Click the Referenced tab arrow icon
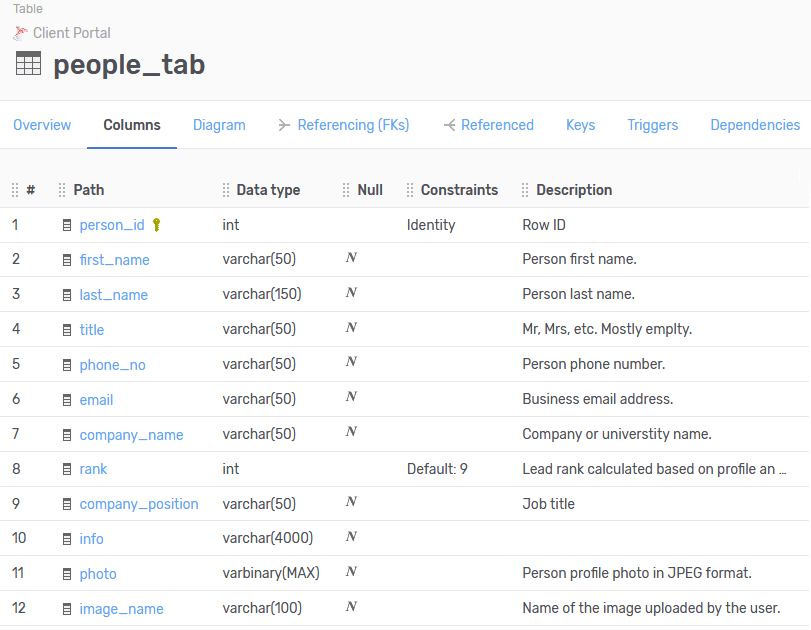The width and height of the screenshot is (811, 630). [449, 125]
